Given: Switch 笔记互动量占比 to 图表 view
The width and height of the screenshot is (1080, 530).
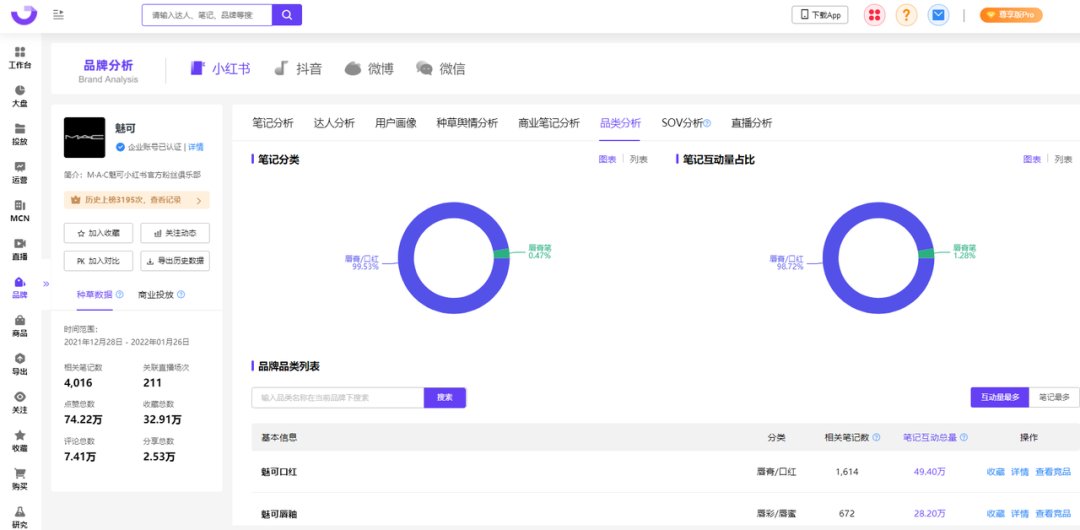Looking at the screenshot, I should click(1032, 159).
